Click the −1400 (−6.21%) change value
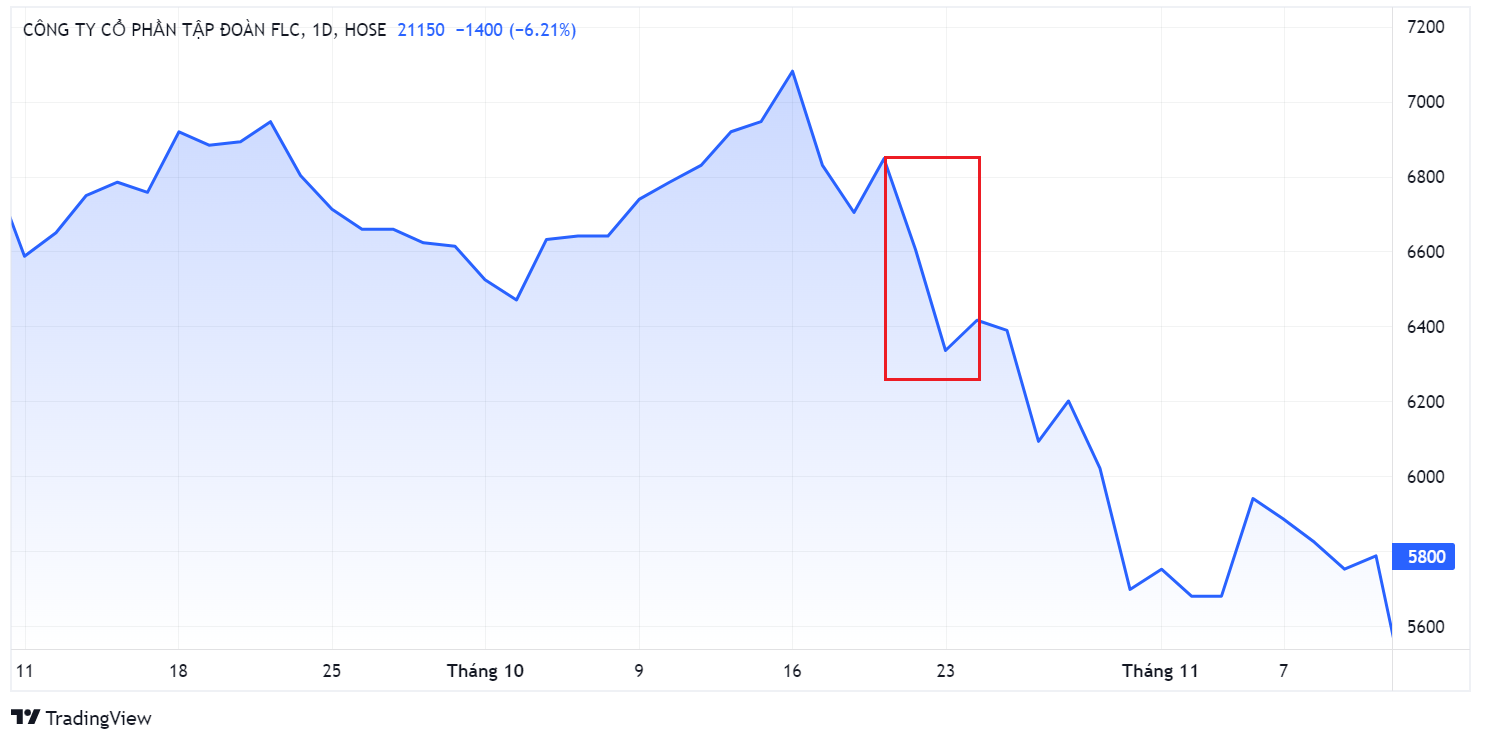1485x744 pixels. click(515, 30)
